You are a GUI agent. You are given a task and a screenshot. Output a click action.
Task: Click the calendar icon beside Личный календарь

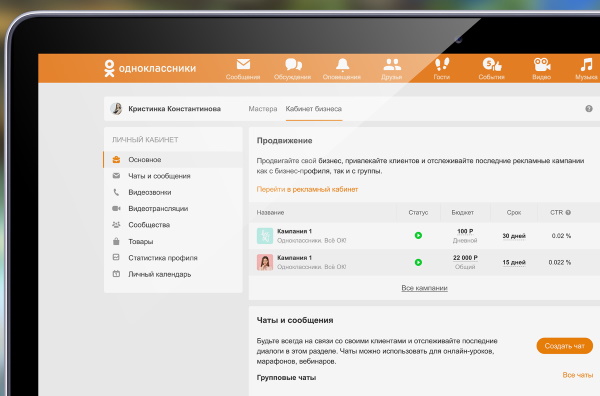pyautogui.click(x=116, y=274)
